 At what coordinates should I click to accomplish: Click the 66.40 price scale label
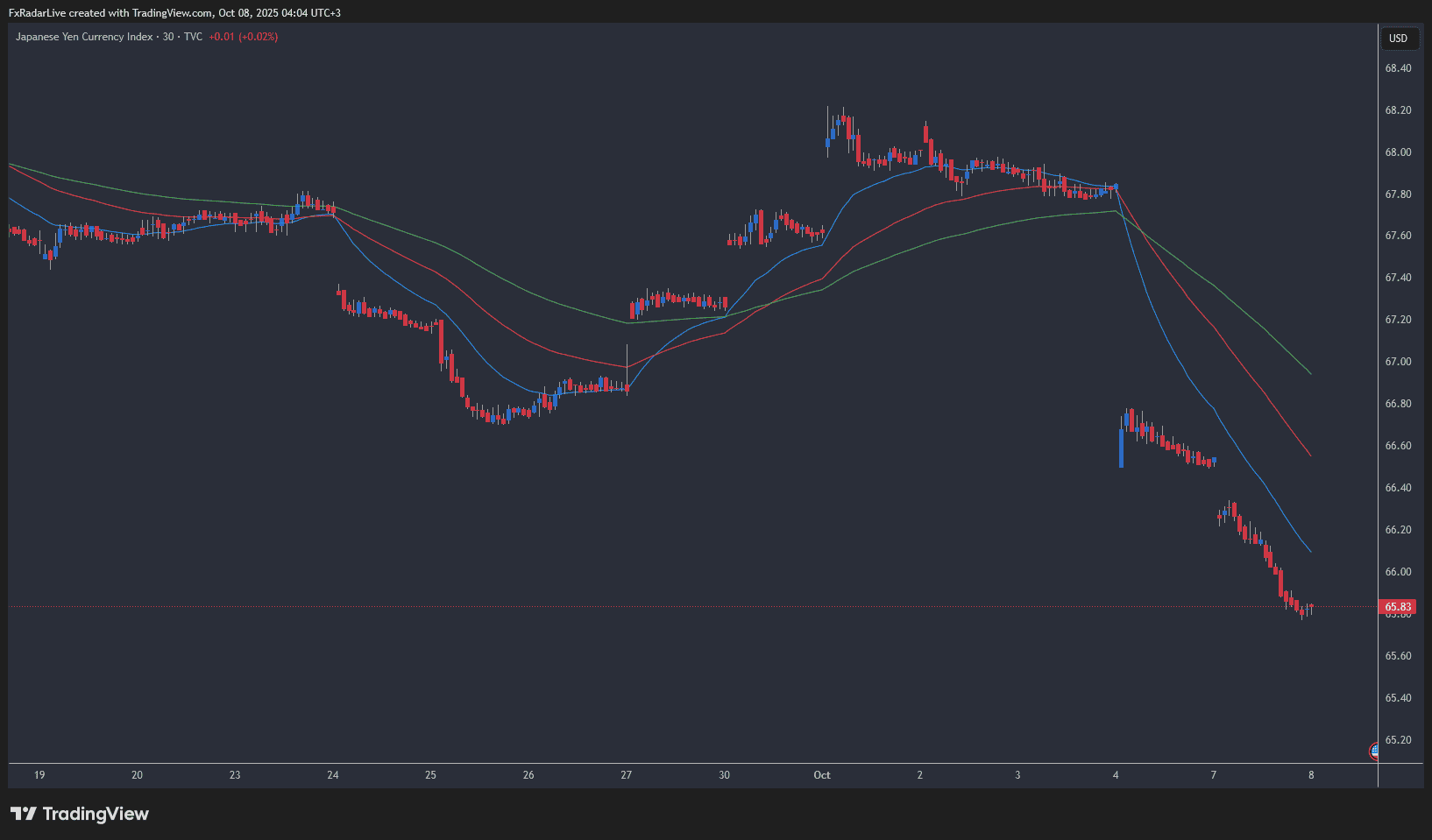[x=1398, y=488]
